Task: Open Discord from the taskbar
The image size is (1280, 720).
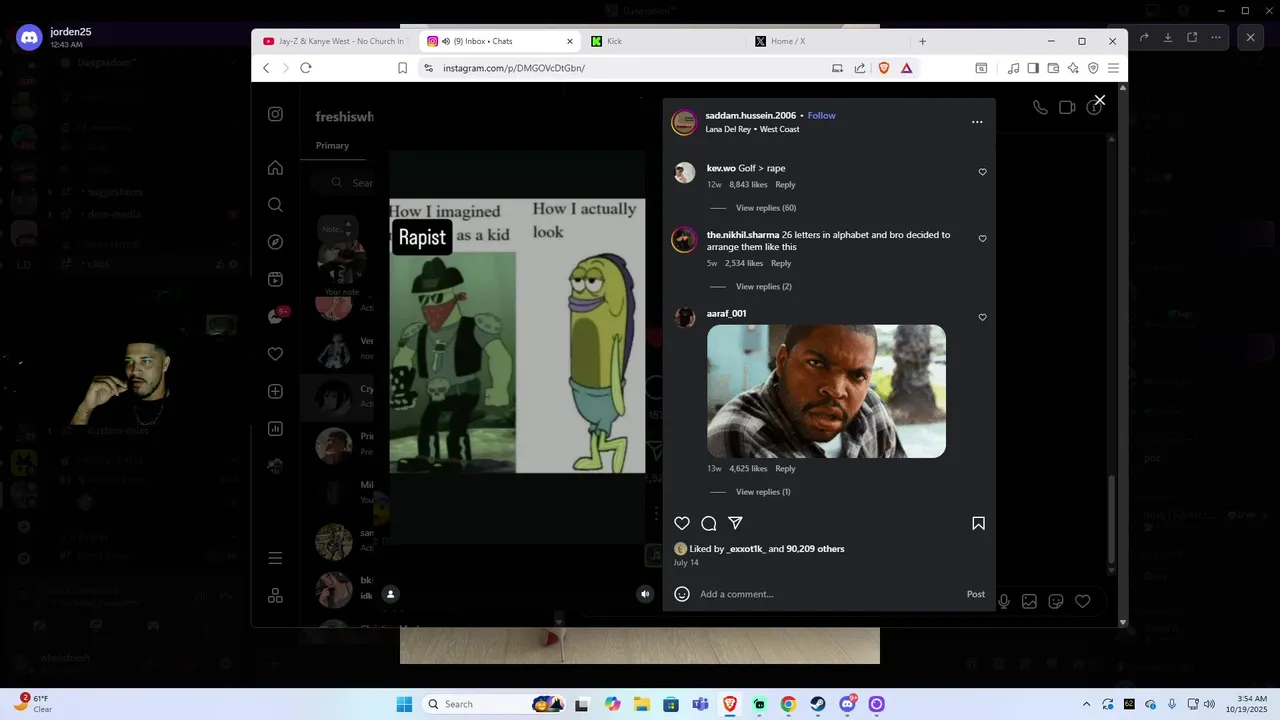Action: pyautogui.click(x=848, y=704)
